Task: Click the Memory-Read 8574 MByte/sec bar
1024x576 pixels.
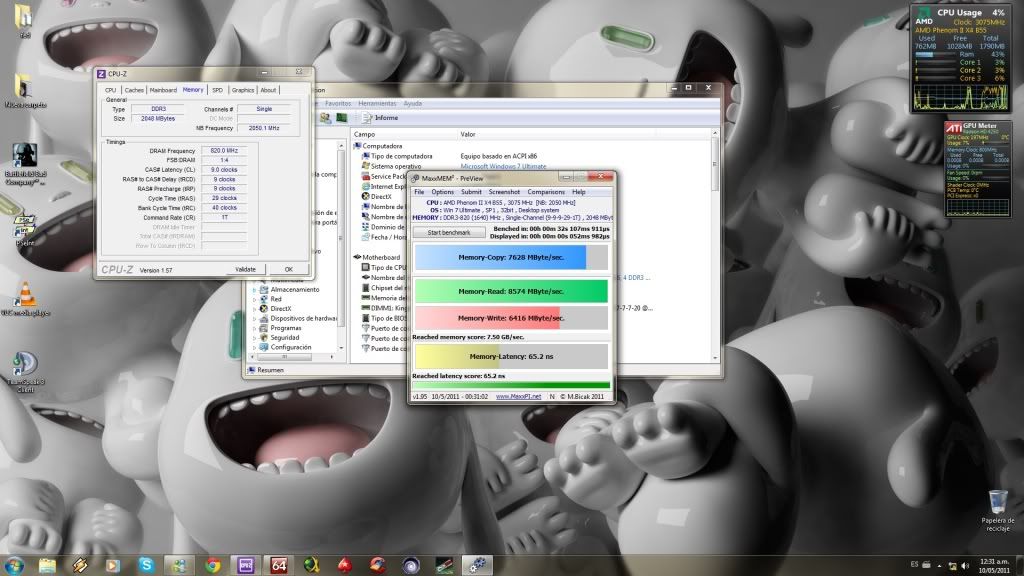Action: [511, 291]
